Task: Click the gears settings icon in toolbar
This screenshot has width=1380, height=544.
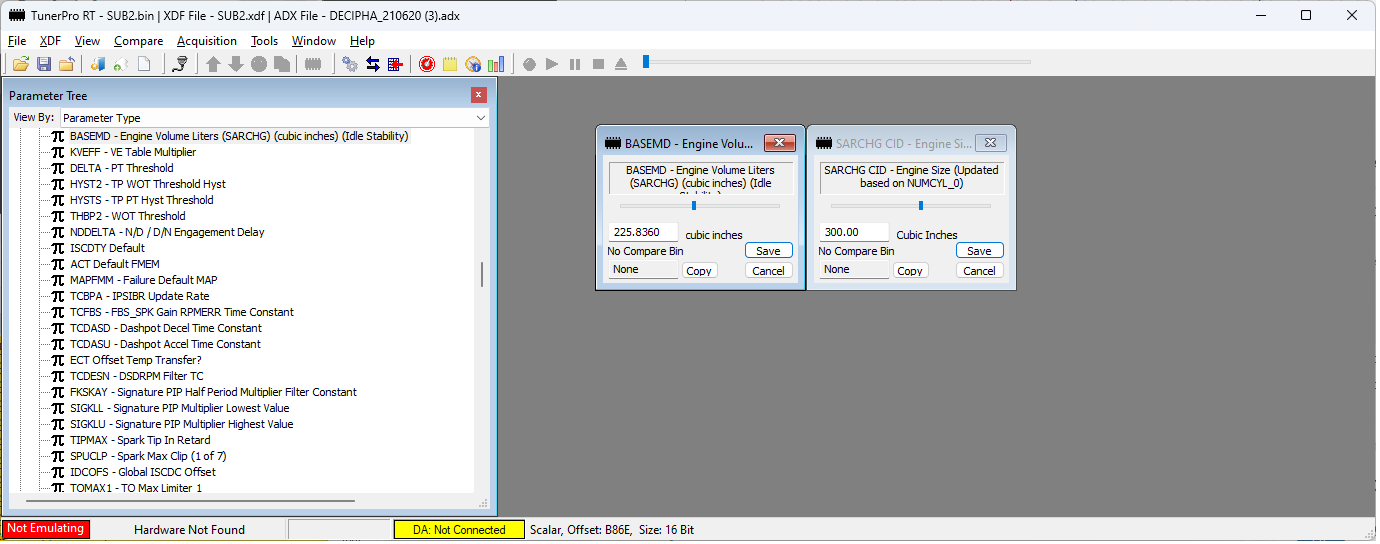Action: coord(350,64)
